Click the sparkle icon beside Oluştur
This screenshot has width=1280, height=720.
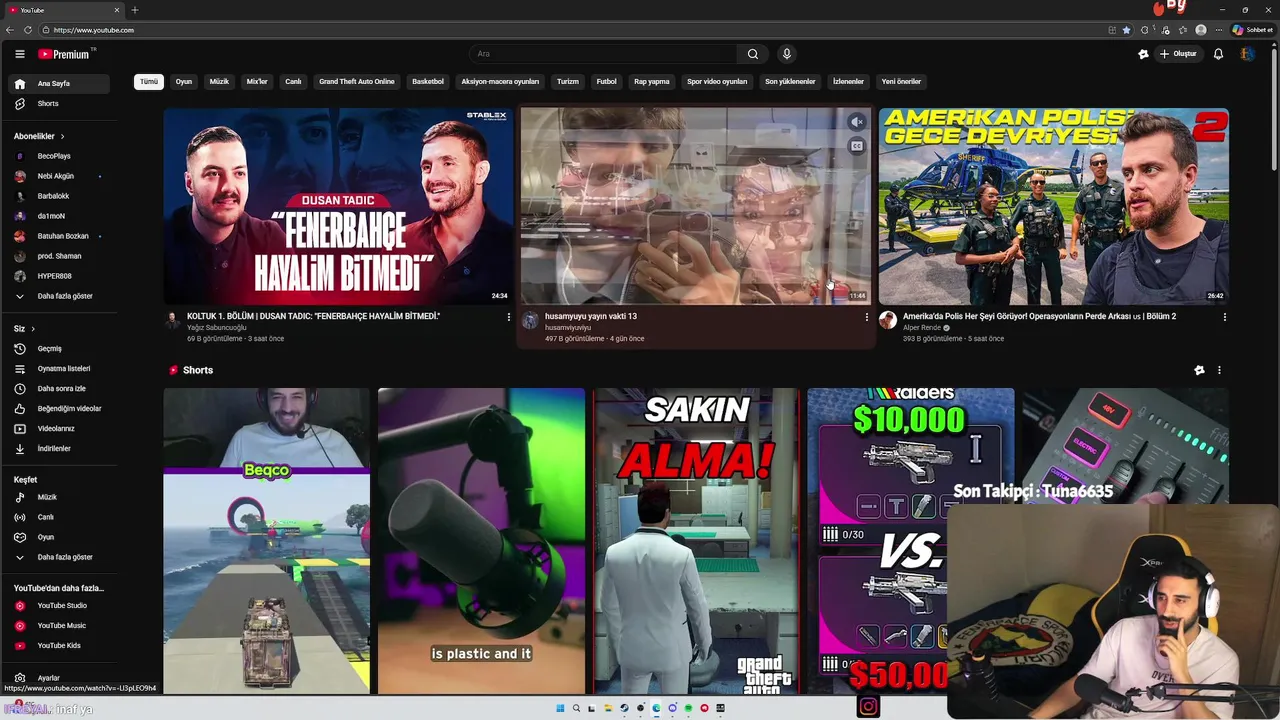click(1143, 54)
